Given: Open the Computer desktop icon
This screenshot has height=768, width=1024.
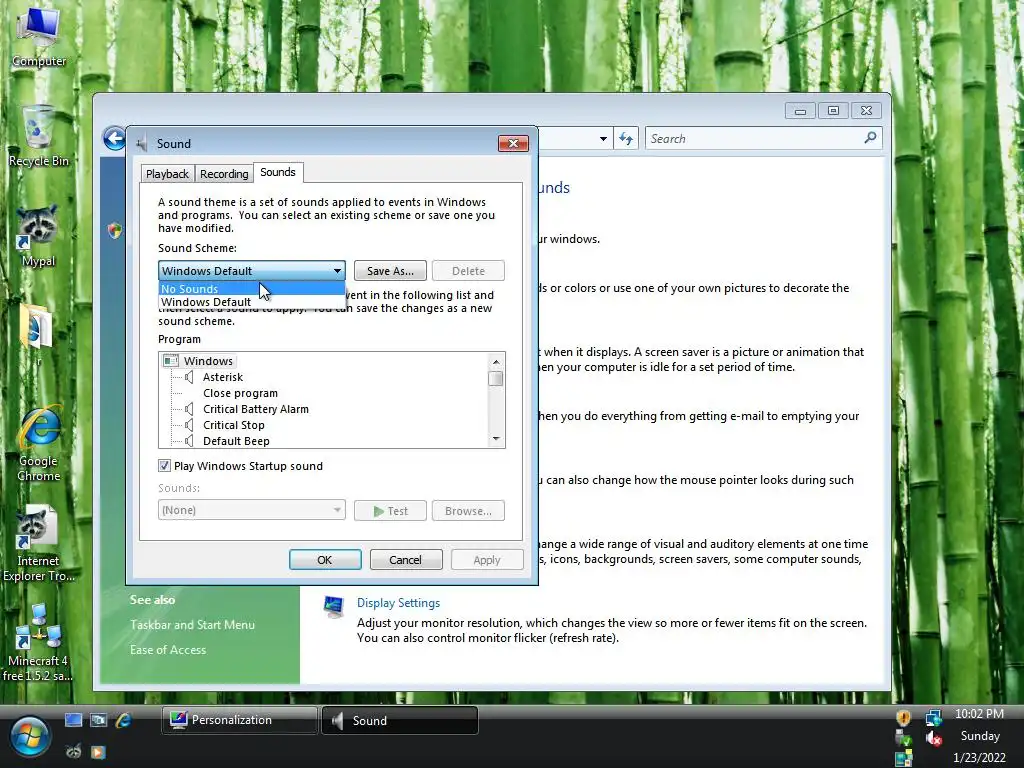Looking at the screenshot, I should point(39,36).
